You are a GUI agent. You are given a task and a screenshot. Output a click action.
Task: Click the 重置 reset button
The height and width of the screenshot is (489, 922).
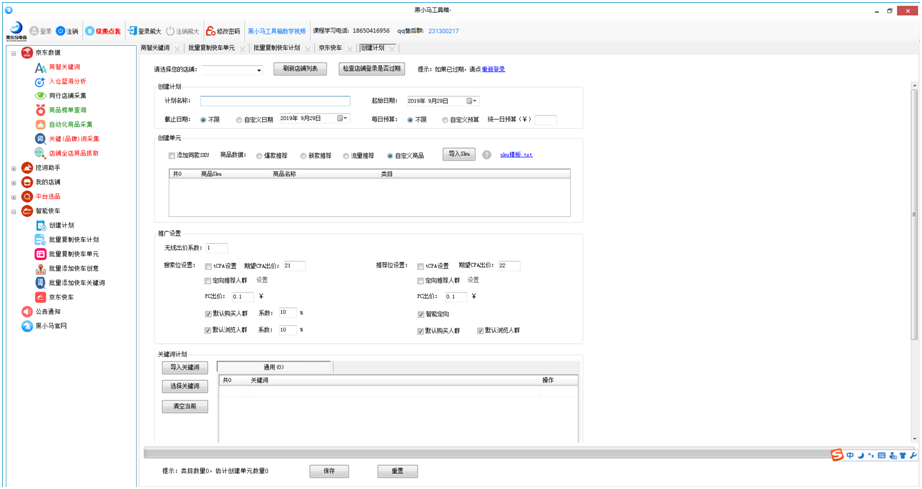tap(397, 471)
